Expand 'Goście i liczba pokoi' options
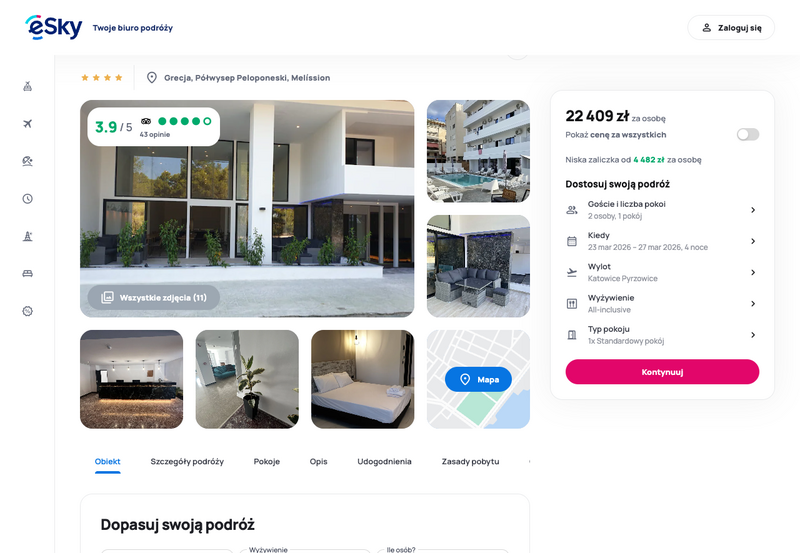Viewport: 800px width, 553px height. coord(662,210)
